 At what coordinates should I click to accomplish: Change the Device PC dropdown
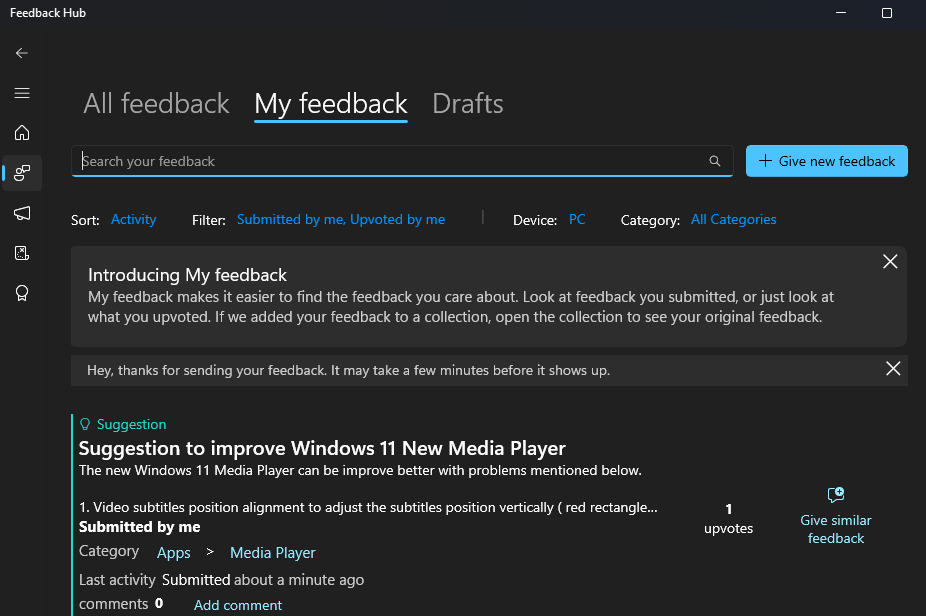click(x=577, y=219)
